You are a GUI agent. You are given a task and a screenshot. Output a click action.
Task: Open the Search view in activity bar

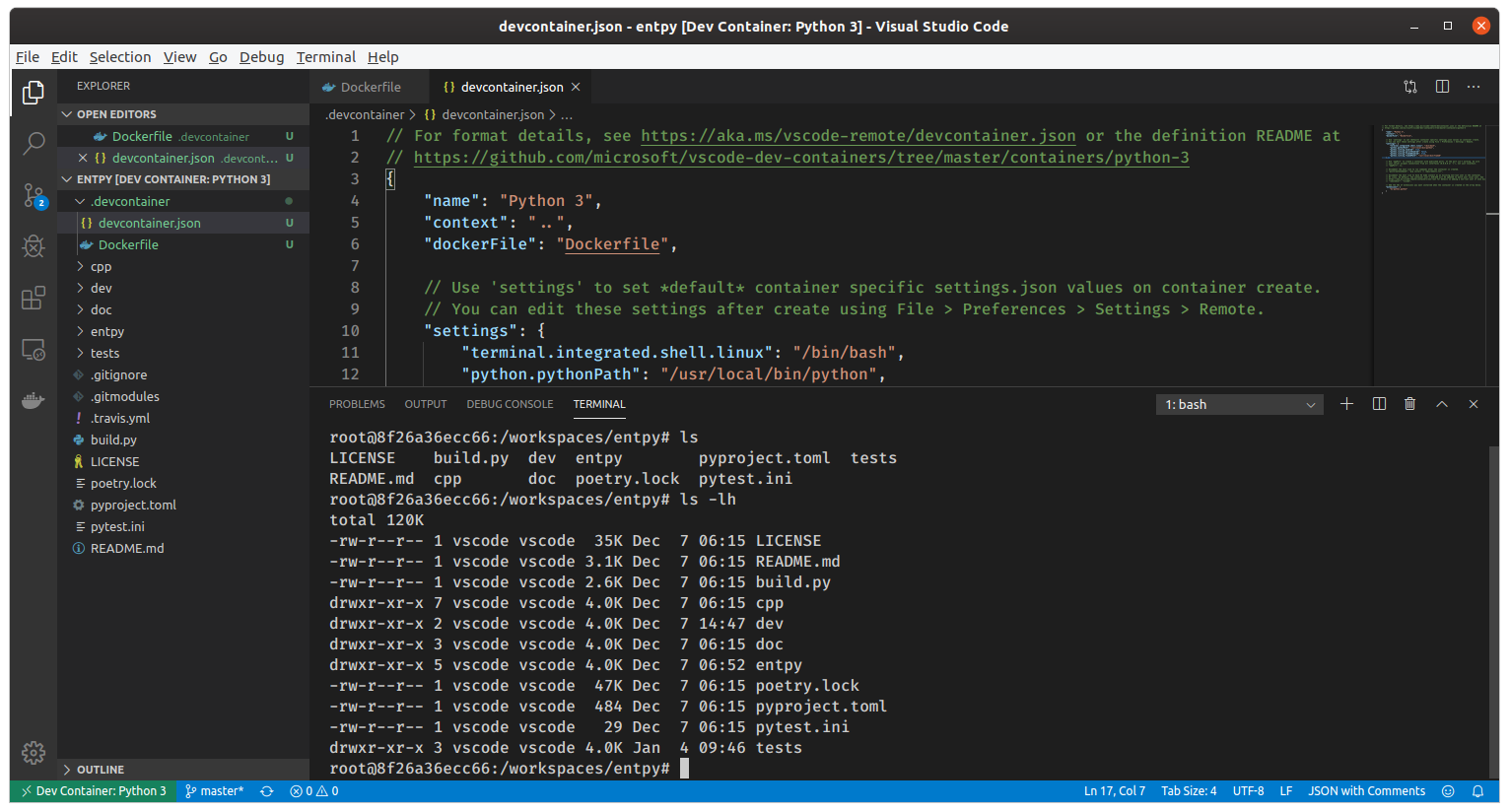pos(34,144)
